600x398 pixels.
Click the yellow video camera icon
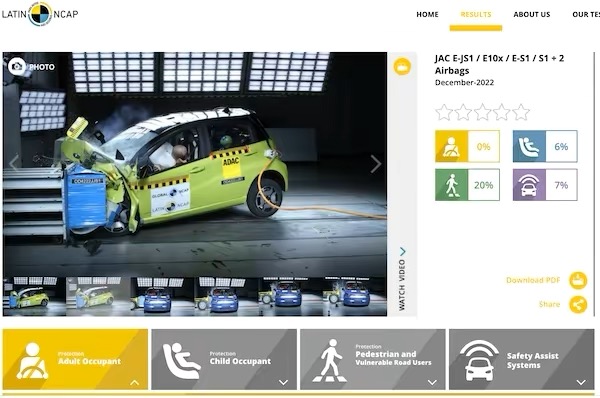402,67
